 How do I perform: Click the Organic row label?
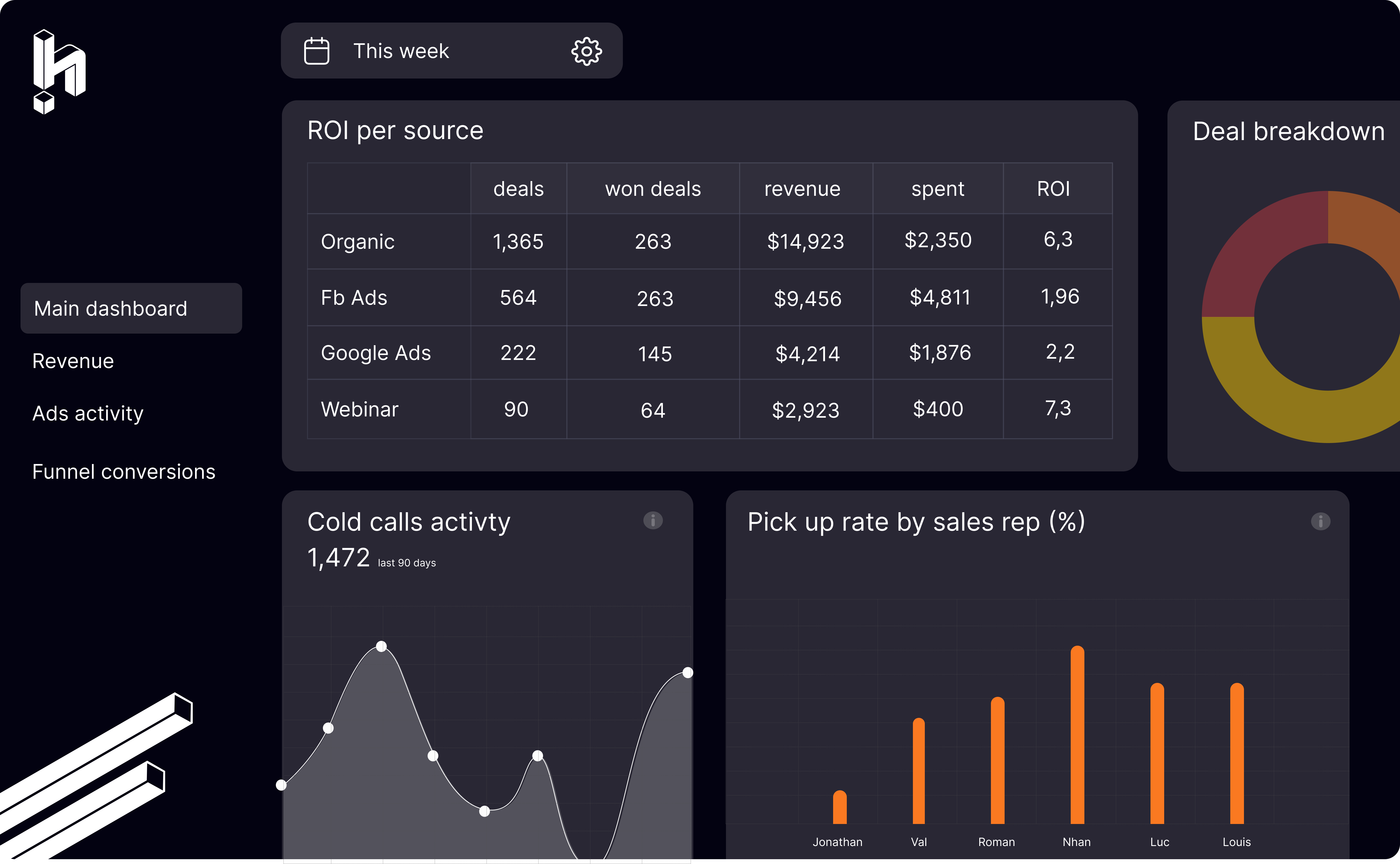pos(358,242)
